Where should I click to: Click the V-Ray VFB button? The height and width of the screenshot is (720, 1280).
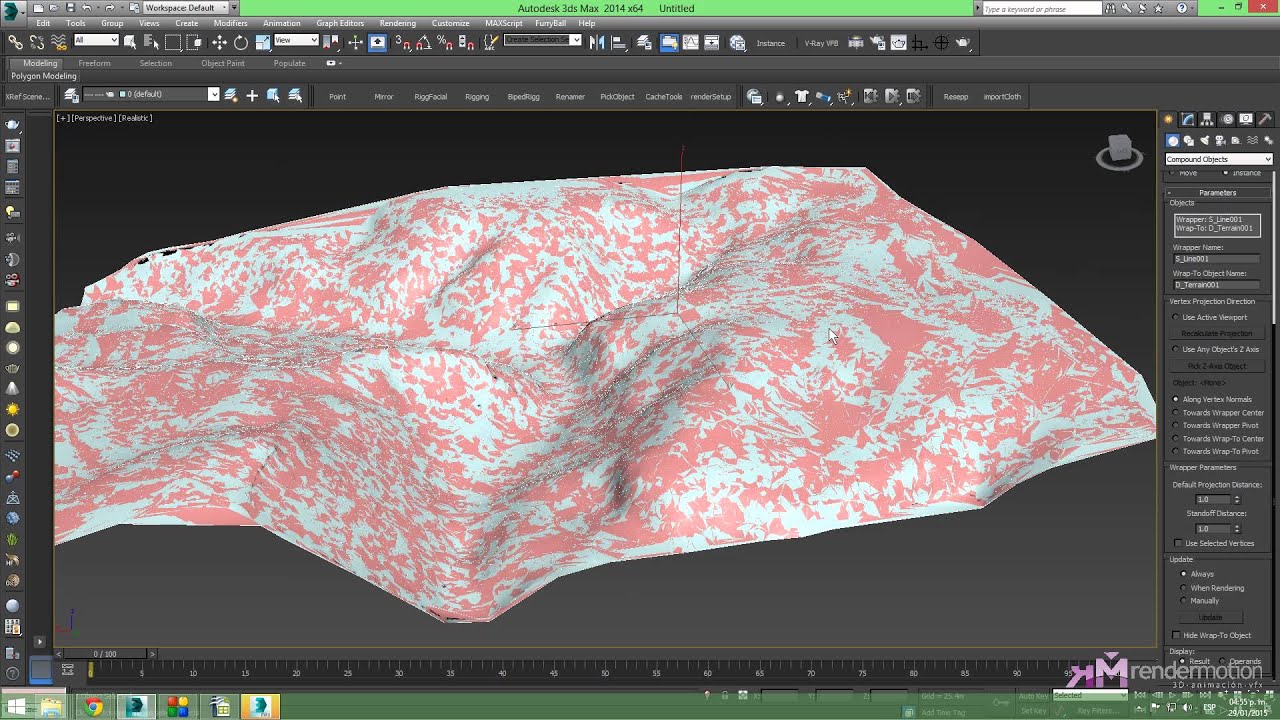coord(821,43)
